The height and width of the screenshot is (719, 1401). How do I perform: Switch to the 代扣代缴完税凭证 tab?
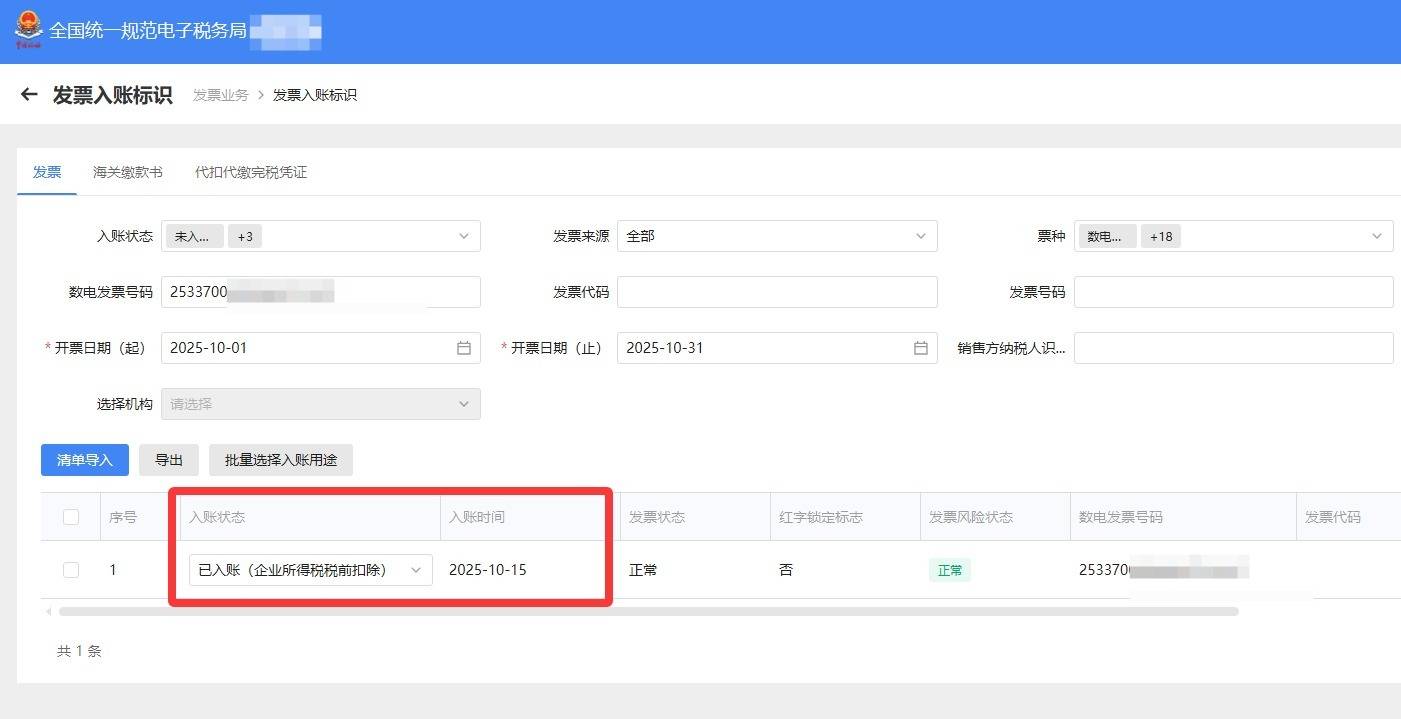251,172
